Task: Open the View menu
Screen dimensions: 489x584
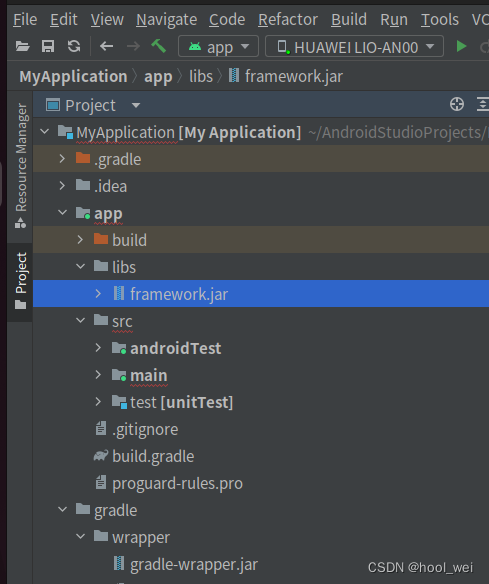Action: (107, 19)
